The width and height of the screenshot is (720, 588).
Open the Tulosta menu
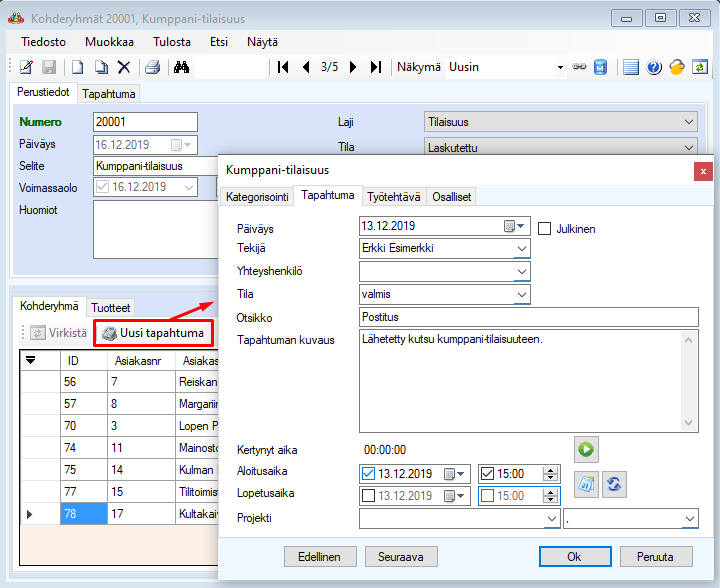(x=172, y=42)
